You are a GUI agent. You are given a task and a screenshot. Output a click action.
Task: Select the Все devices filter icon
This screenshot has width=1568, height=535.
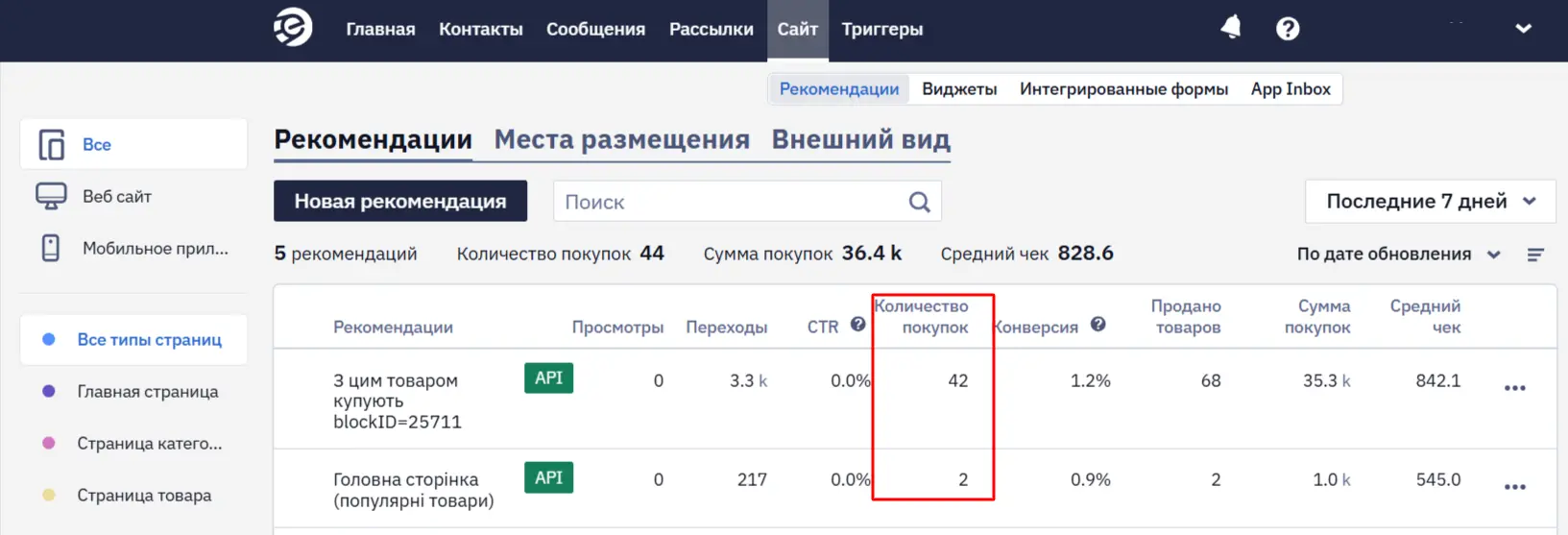click(51, 145)
